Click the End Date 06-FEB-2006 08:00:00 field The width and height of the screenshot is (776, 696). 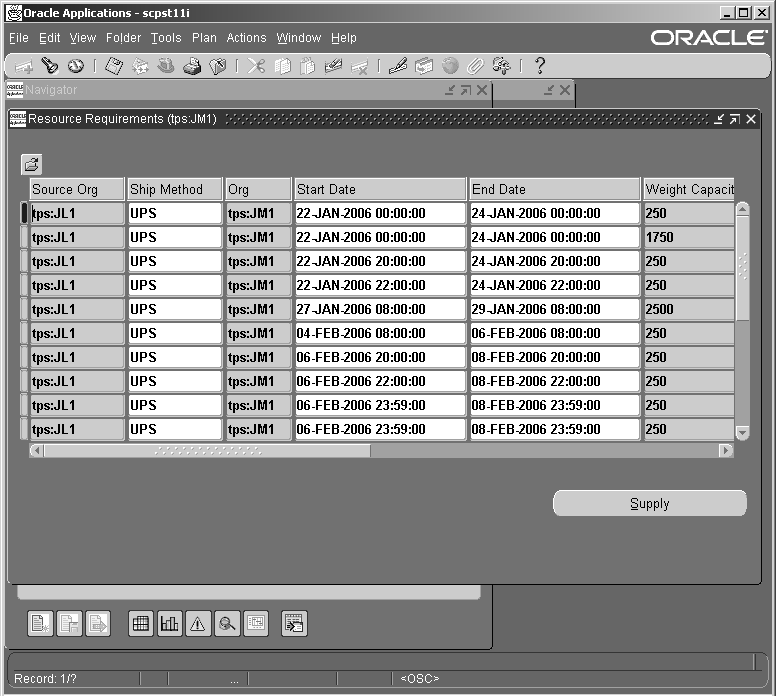click(x=555, y=333)
